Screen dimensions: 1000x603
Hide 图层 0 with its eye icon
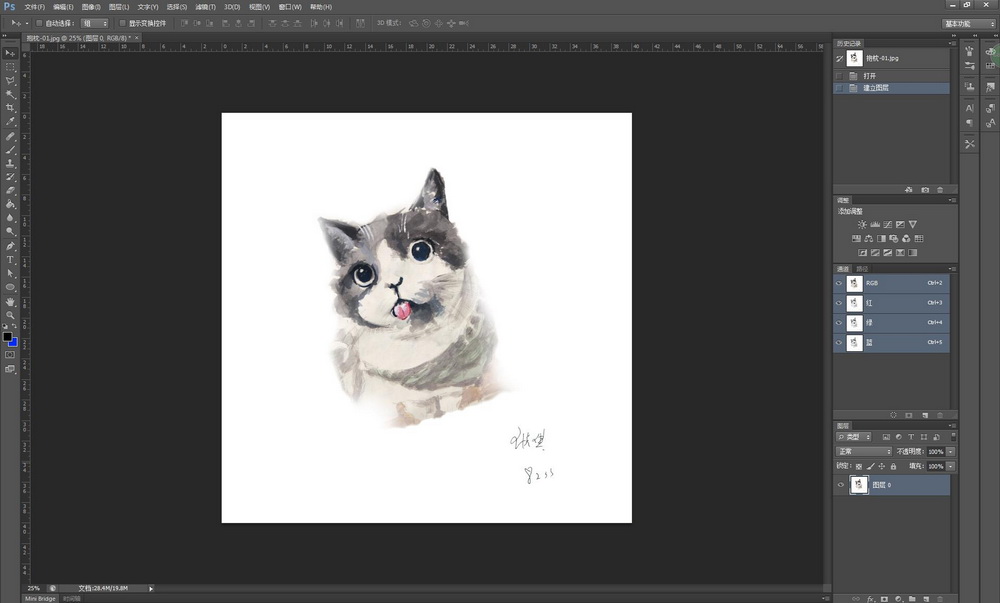click(841, 485)
